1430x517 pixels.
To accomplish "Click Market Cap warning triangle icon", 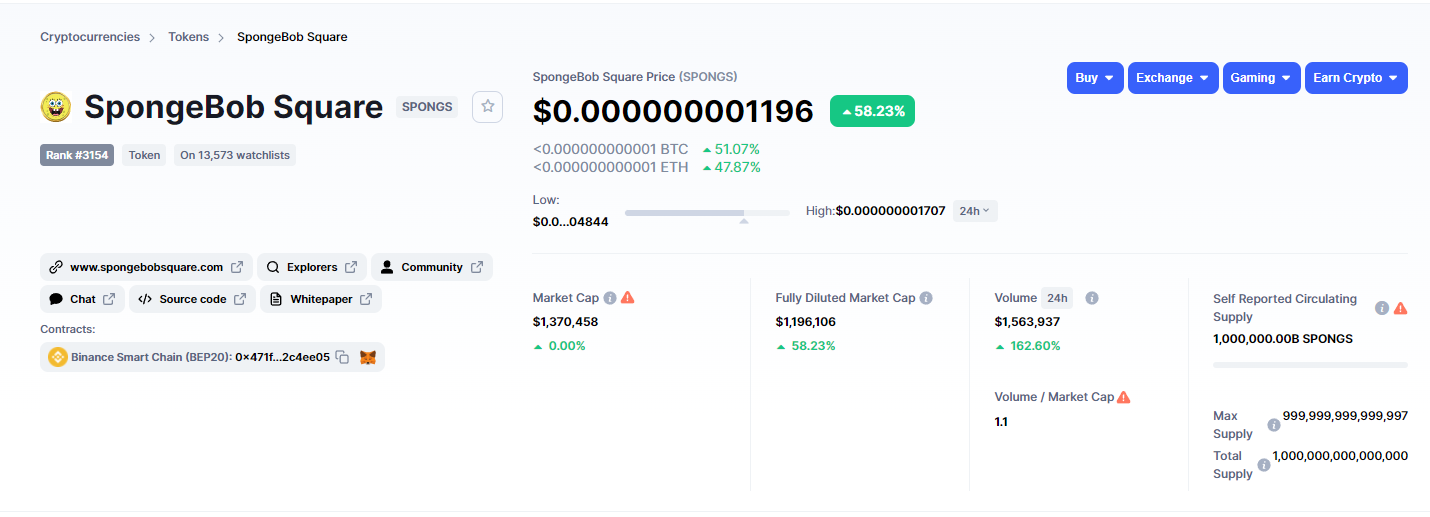I will click(628, 298).
